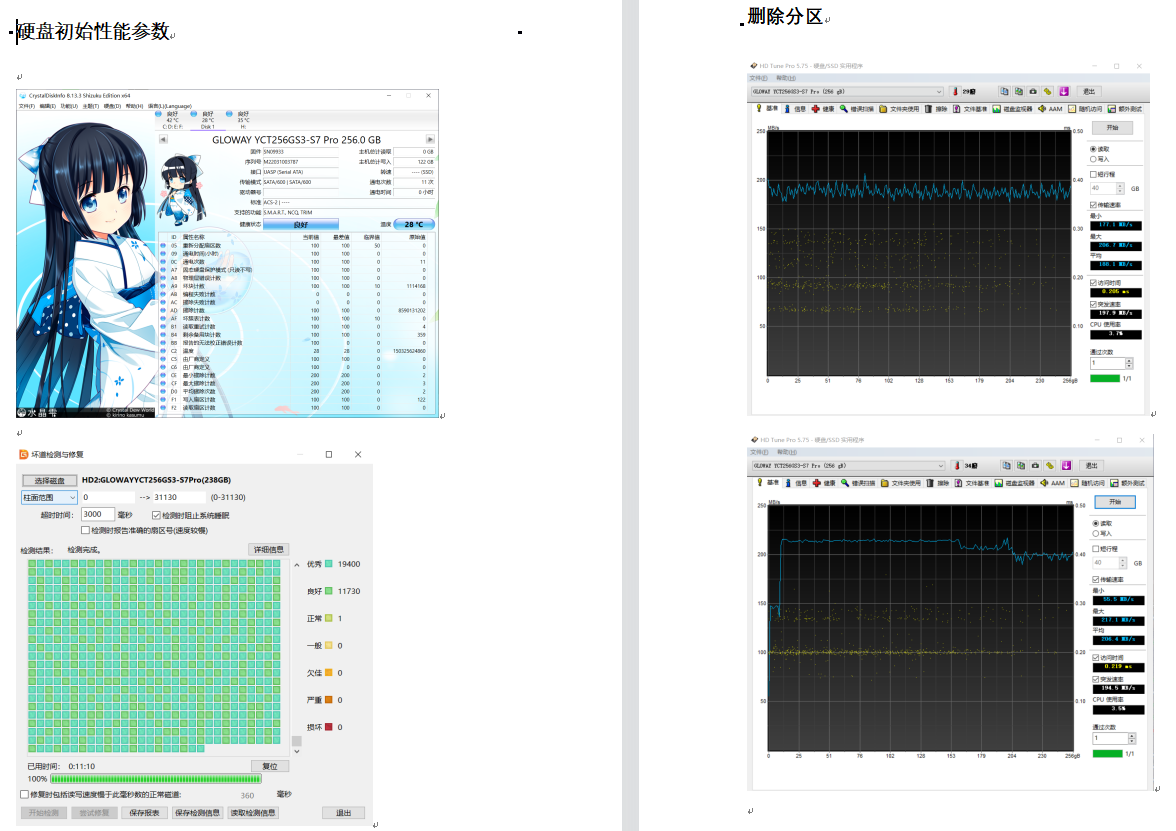Click the scroll-down arrow beside the block grid

(297, 751)
